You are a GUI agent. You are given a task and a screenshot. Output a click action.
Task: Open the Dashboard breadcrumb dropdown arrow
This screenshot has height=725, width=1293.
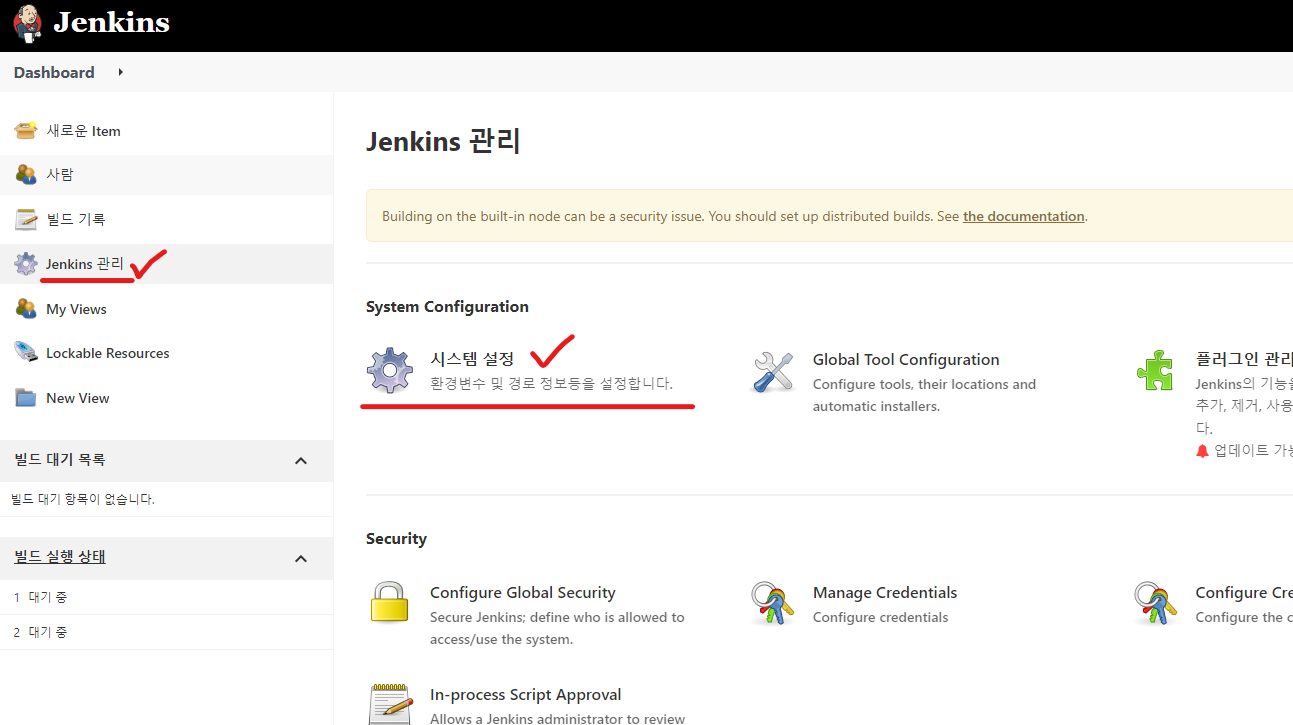121,72
